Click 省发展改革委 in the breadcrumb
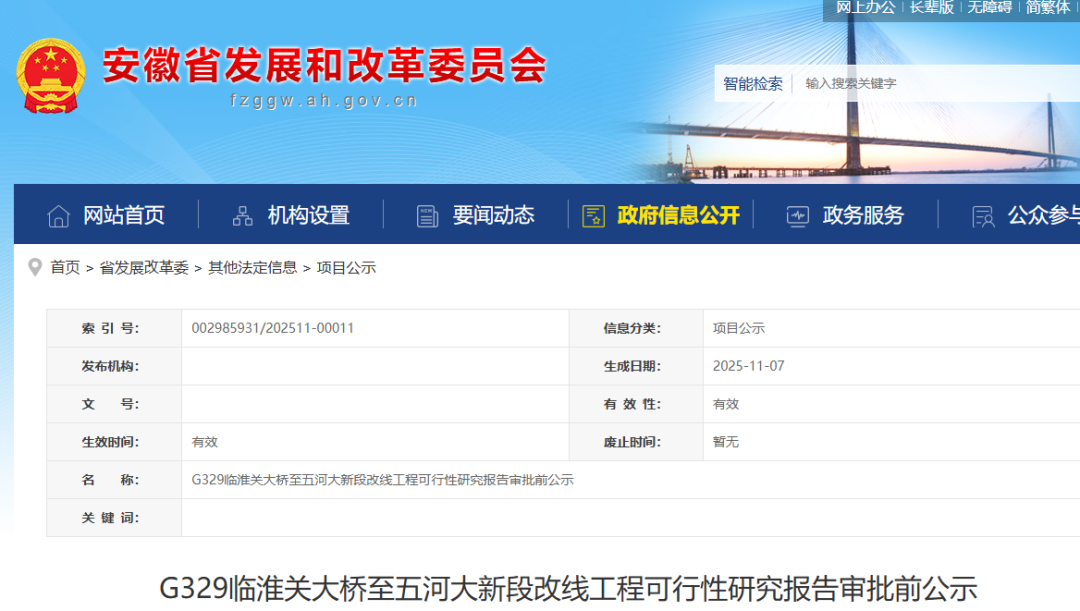The image size is (1080, 611). [x=144, y=268]
